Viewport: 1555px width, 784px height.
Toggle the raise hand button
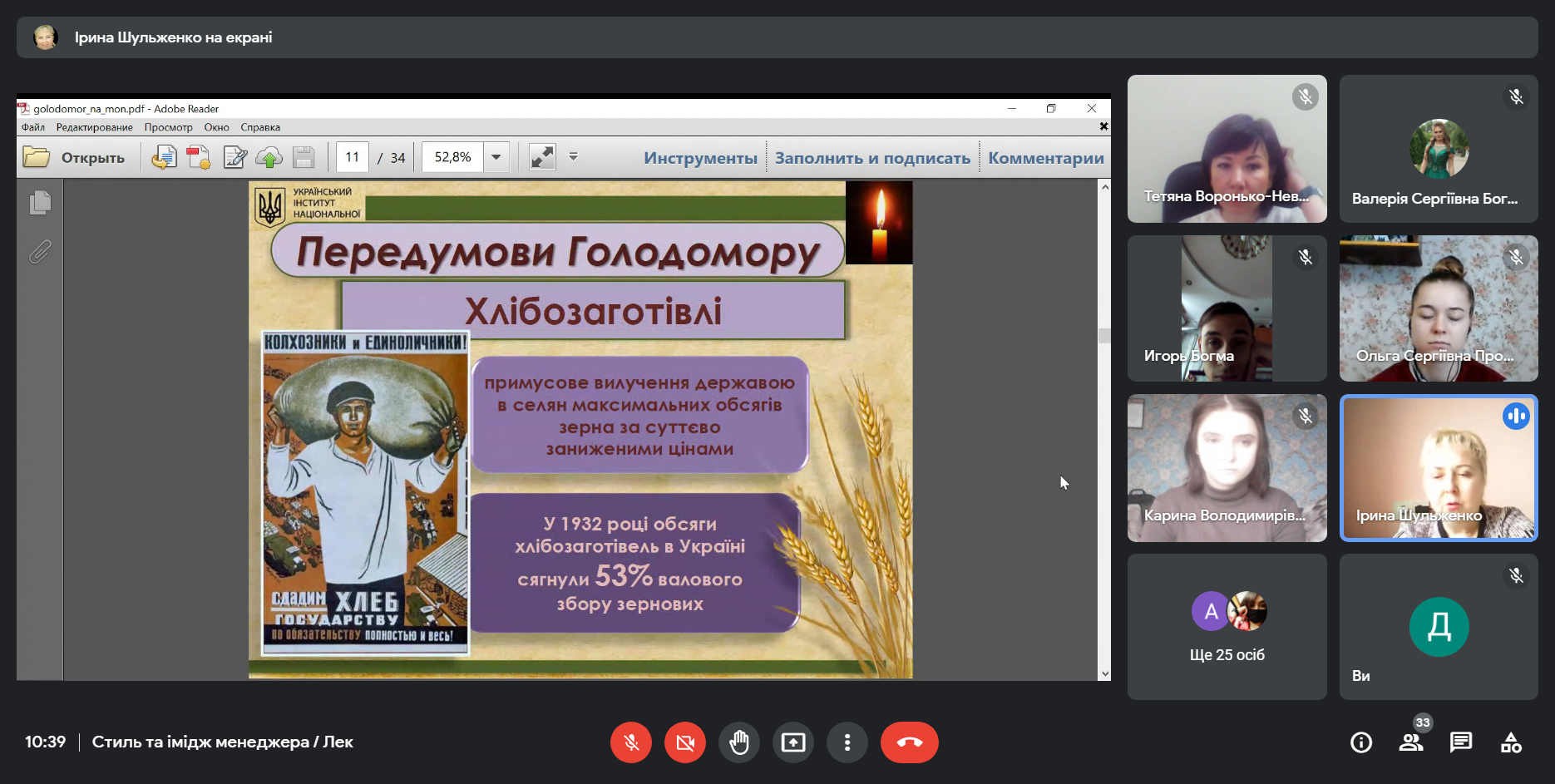click(739, 742)
